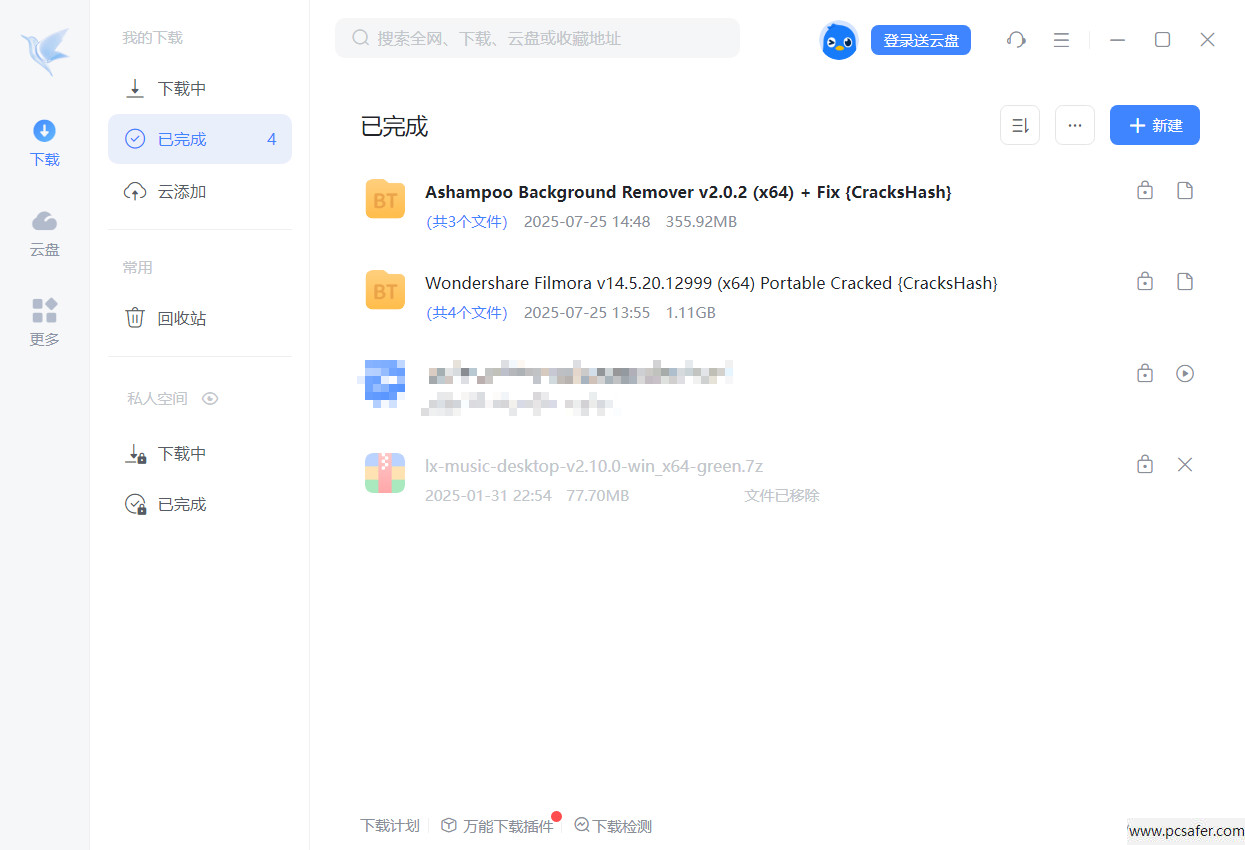The width and height of the screenshot is (1250, 850).
Task: Switch to Cloud Drive (云盘) sidebar section
Action: pyautogui.click(x=44, y=233)
